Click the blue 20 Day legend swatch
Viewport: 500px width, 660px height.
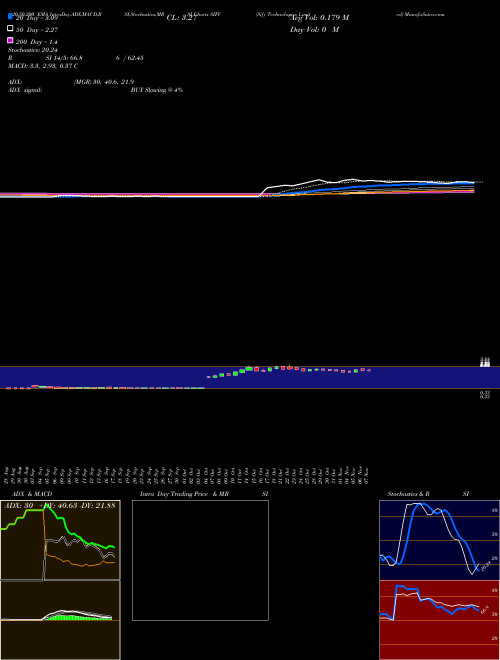[10, 16]
